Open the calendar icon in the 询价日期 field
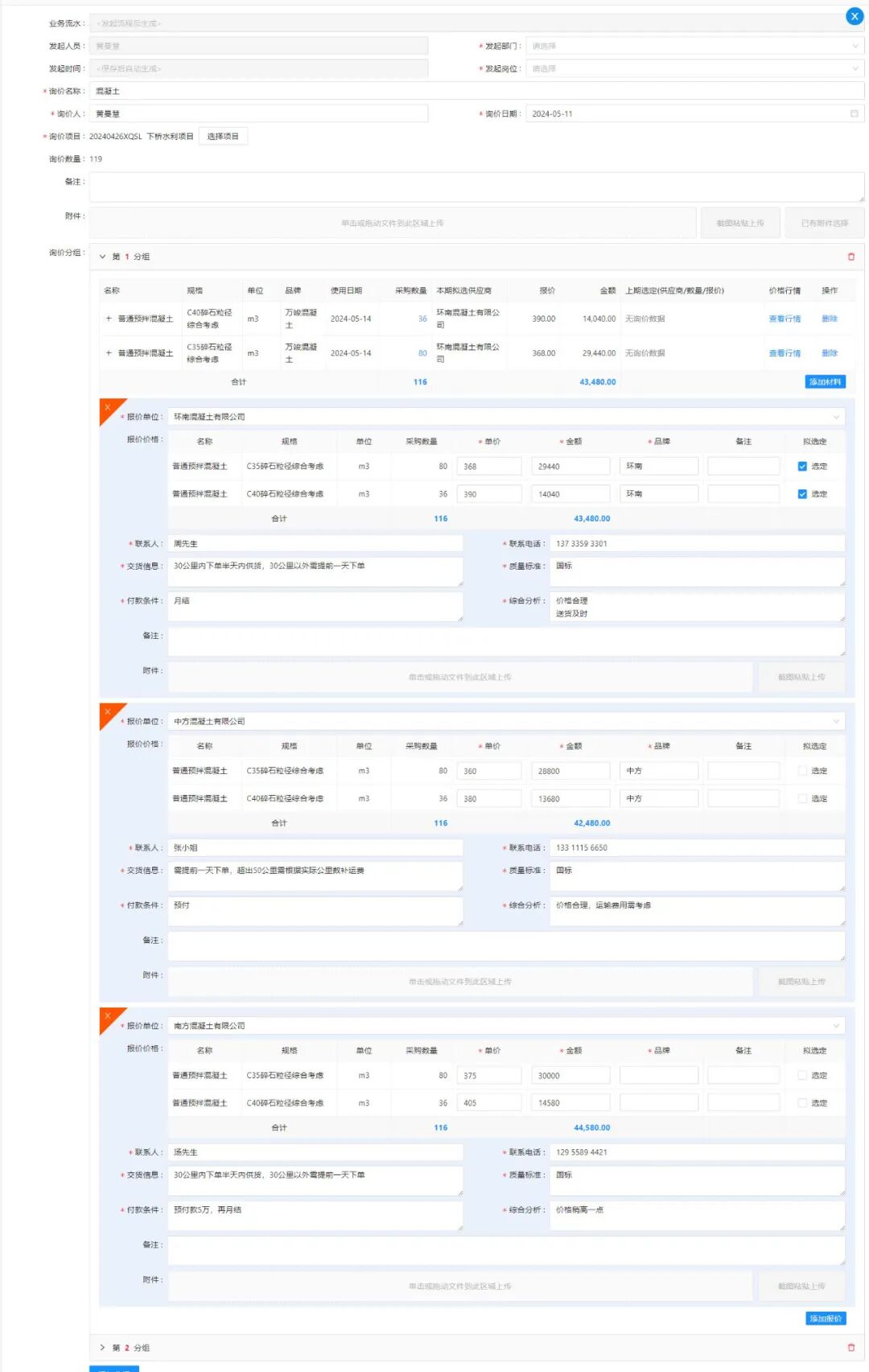869x1372 pixels. [854, 113]
